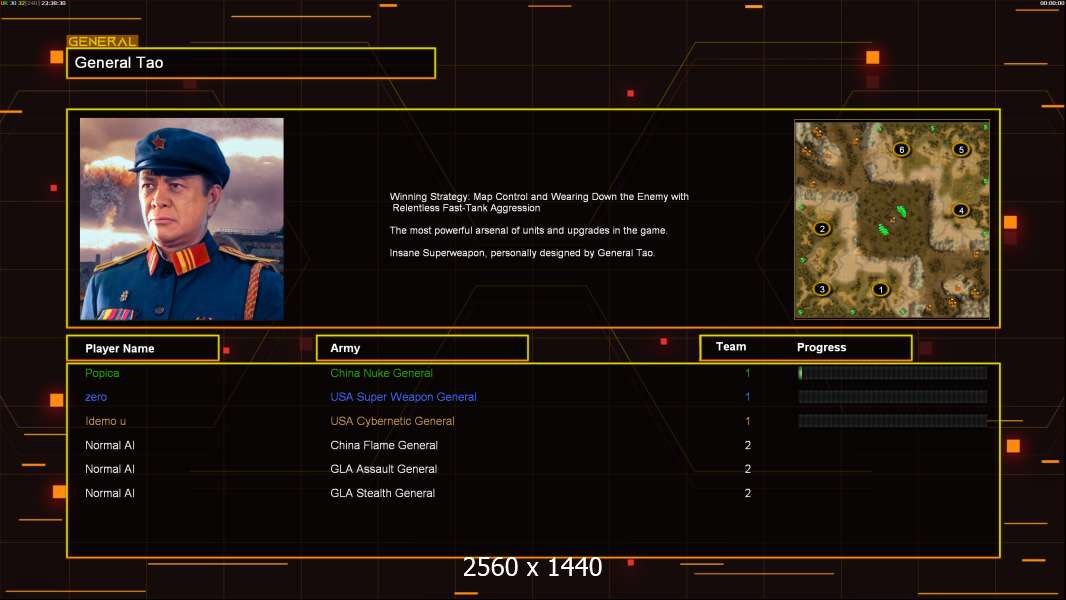
Task: Click player name zero
Action: click(96, 397)
